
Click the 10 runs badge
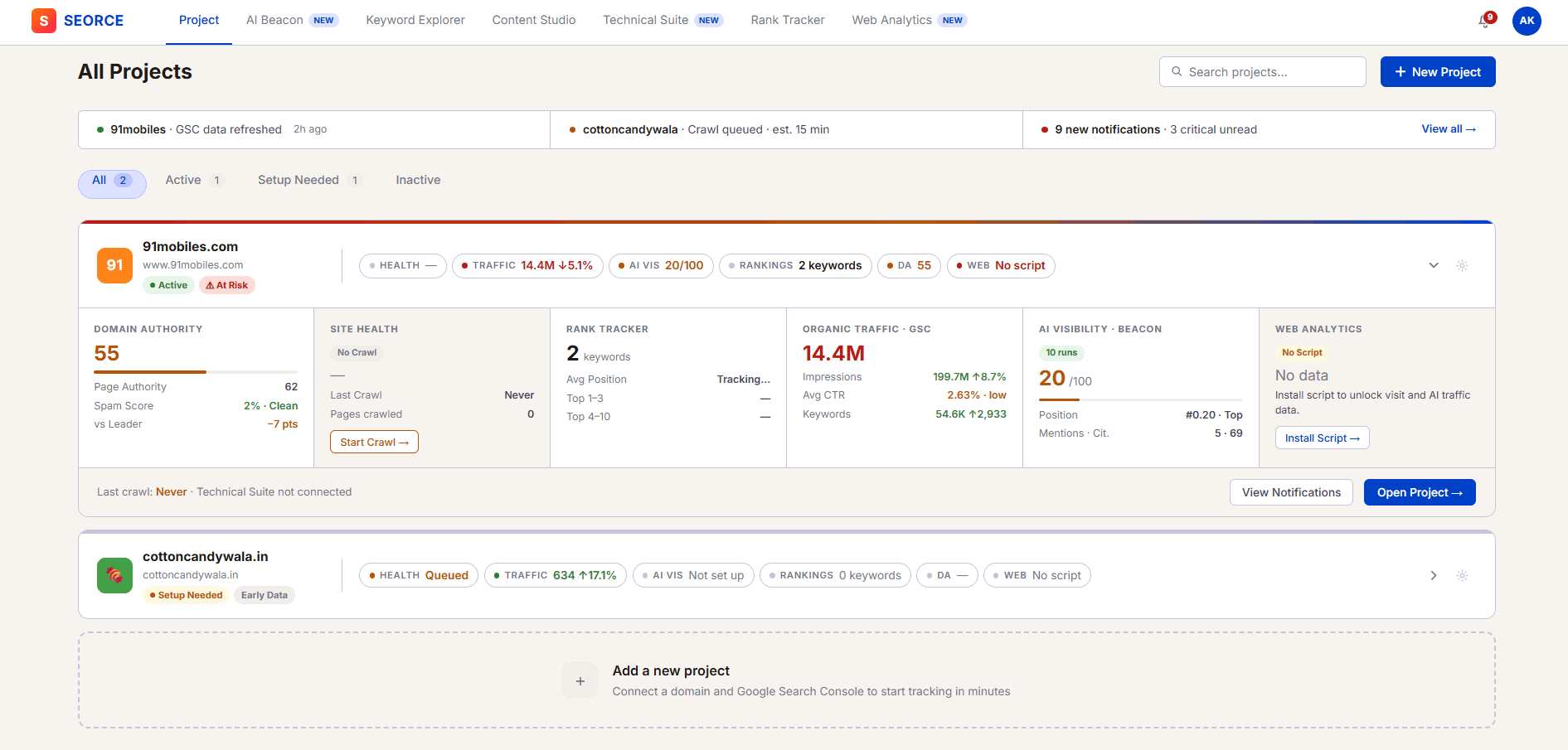click(1061, 352)
